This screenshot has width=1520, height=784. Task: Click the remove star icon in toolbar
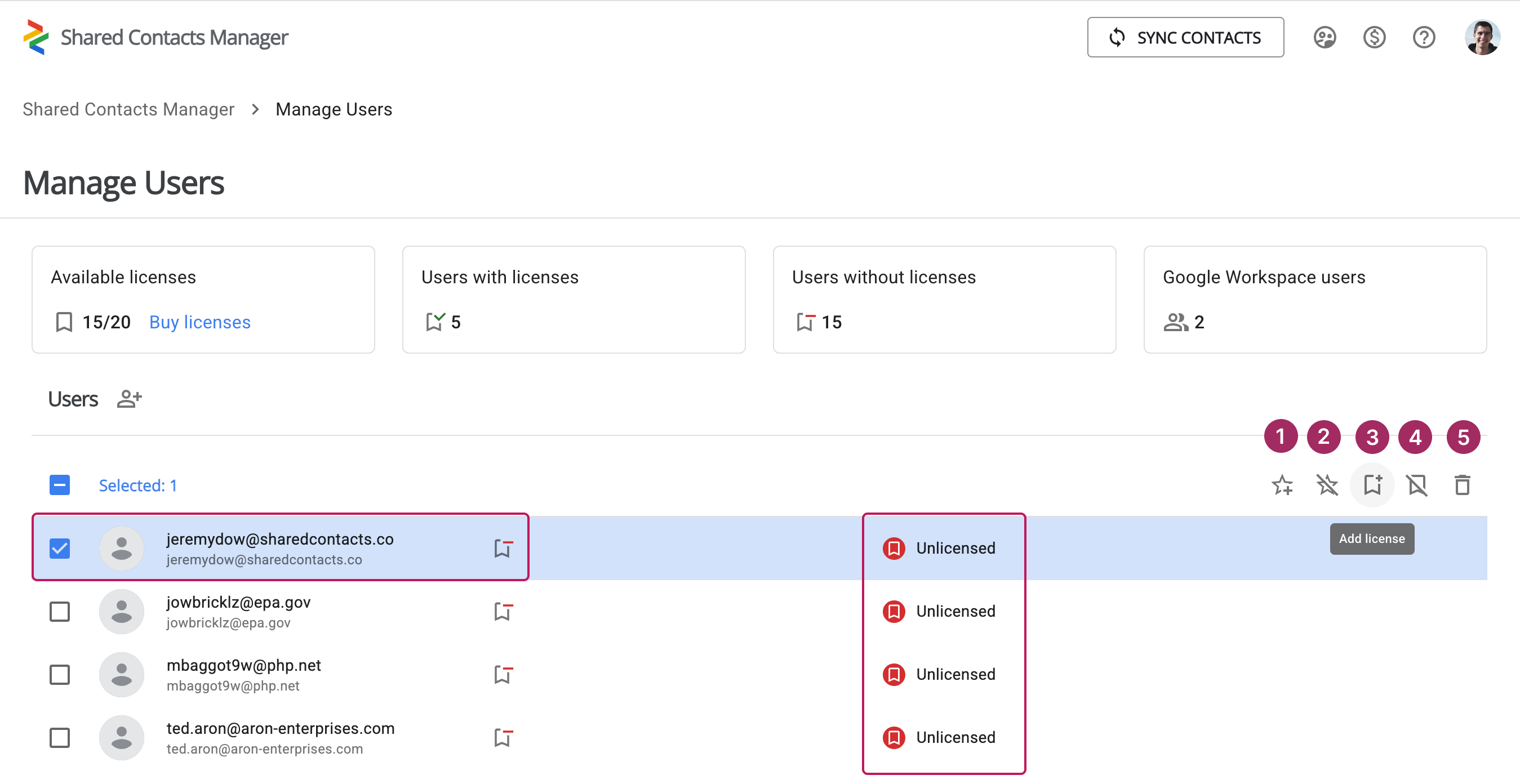pyautogui.click(x=1327, y=485)
